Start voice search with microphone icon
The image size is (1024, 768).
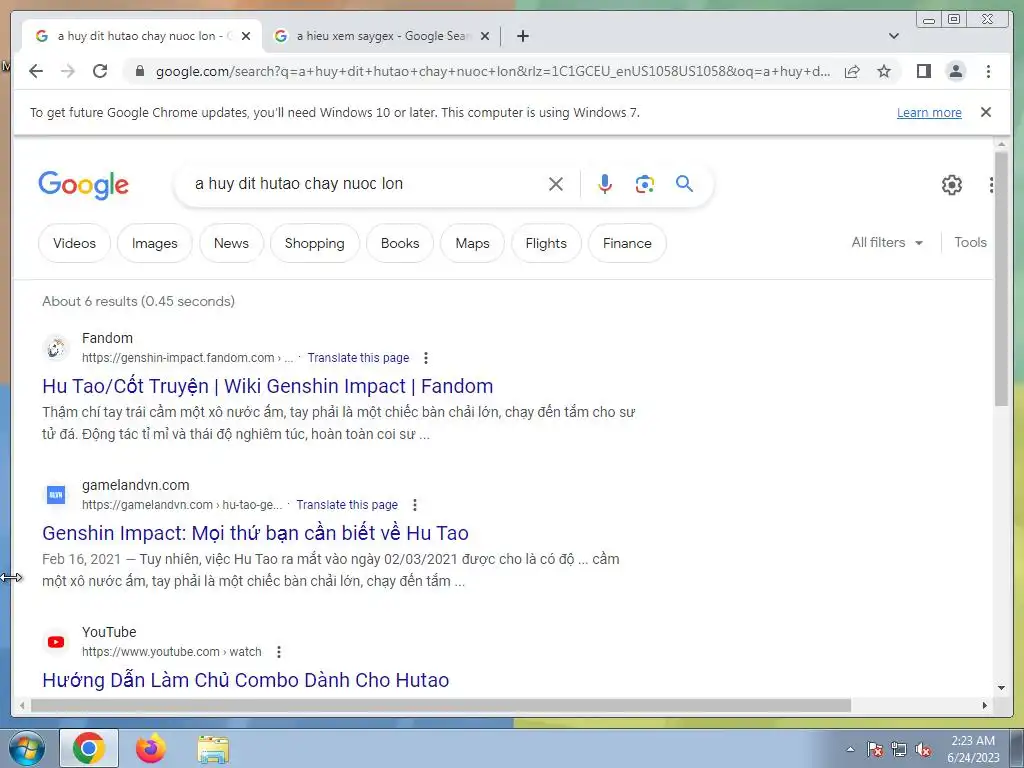[605, 184]
